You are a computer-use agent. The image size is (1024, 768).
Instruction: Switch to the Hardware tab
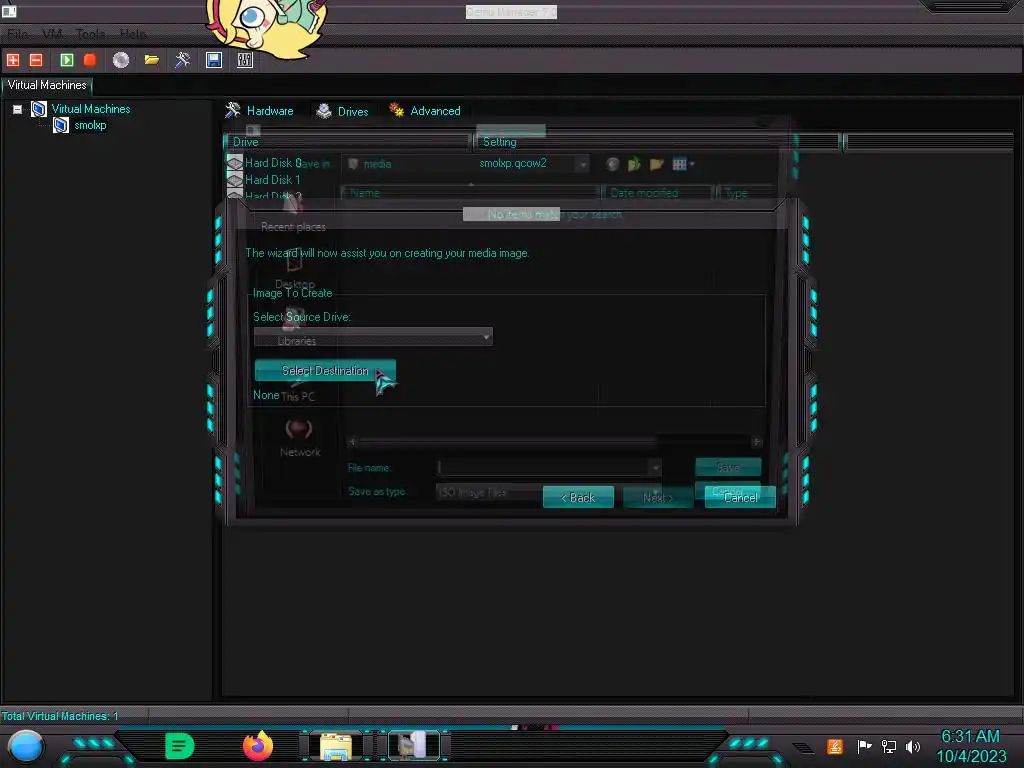[x=259, y=111]
